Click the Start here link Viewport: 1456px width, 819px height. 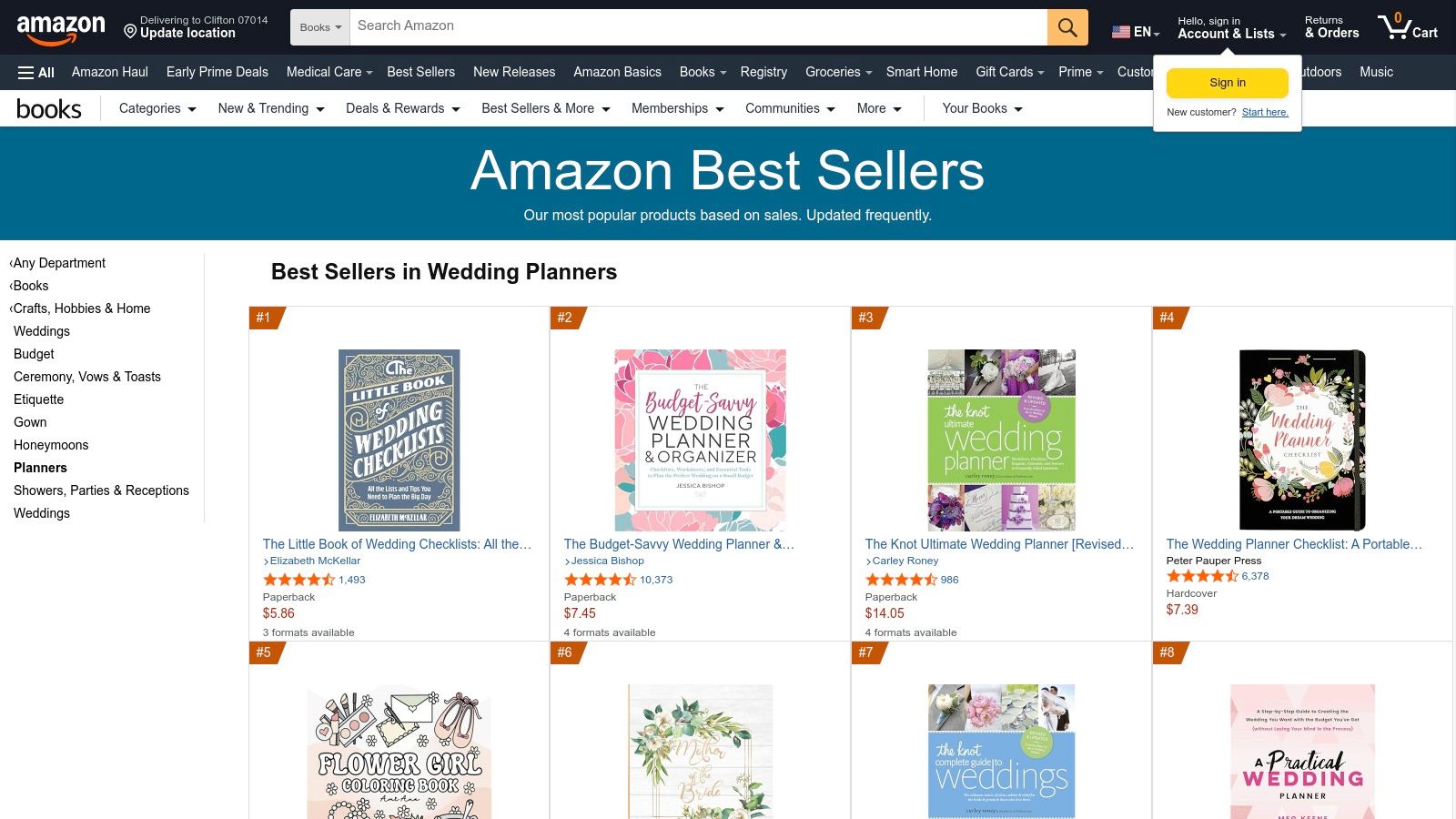(1265, 112)
